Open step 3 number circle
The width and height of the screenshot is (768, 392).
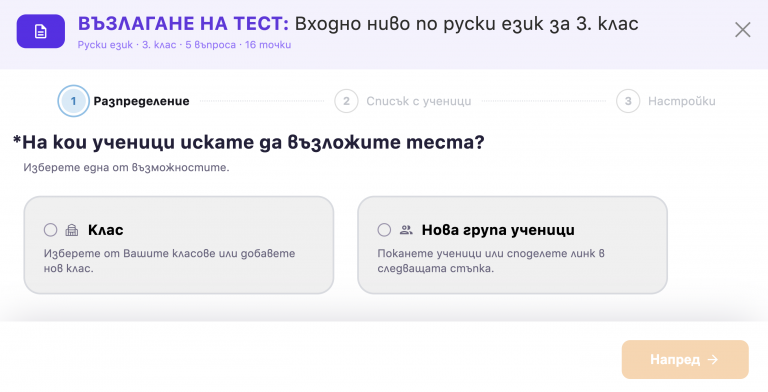(x=628, y=101)
